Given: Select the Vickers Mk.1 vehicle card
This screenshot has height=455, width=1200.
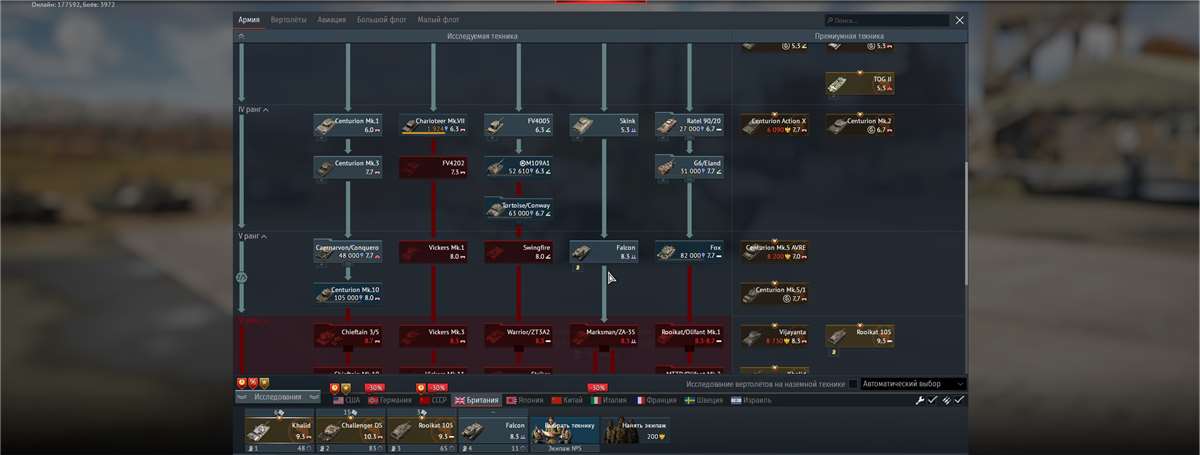Looking at the screenshot, I should click(433, 252).
